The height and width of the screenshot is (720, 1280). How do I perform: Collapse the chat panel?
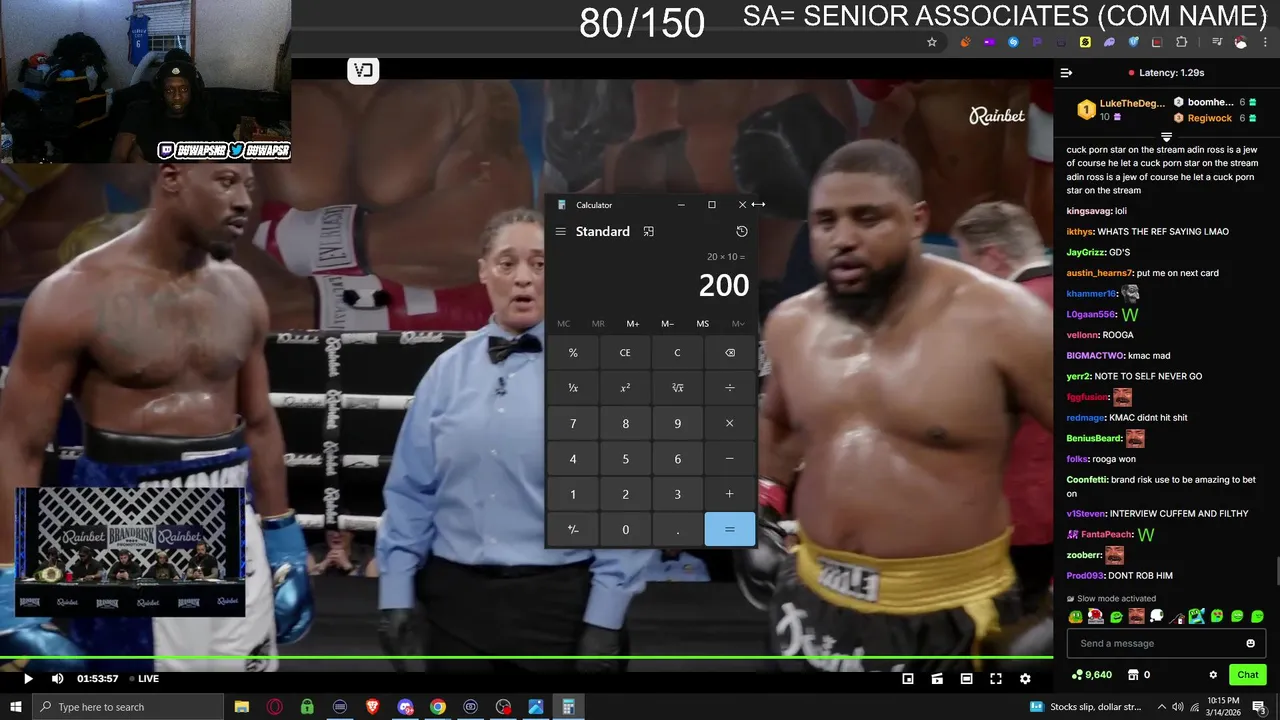(1066, 73)
